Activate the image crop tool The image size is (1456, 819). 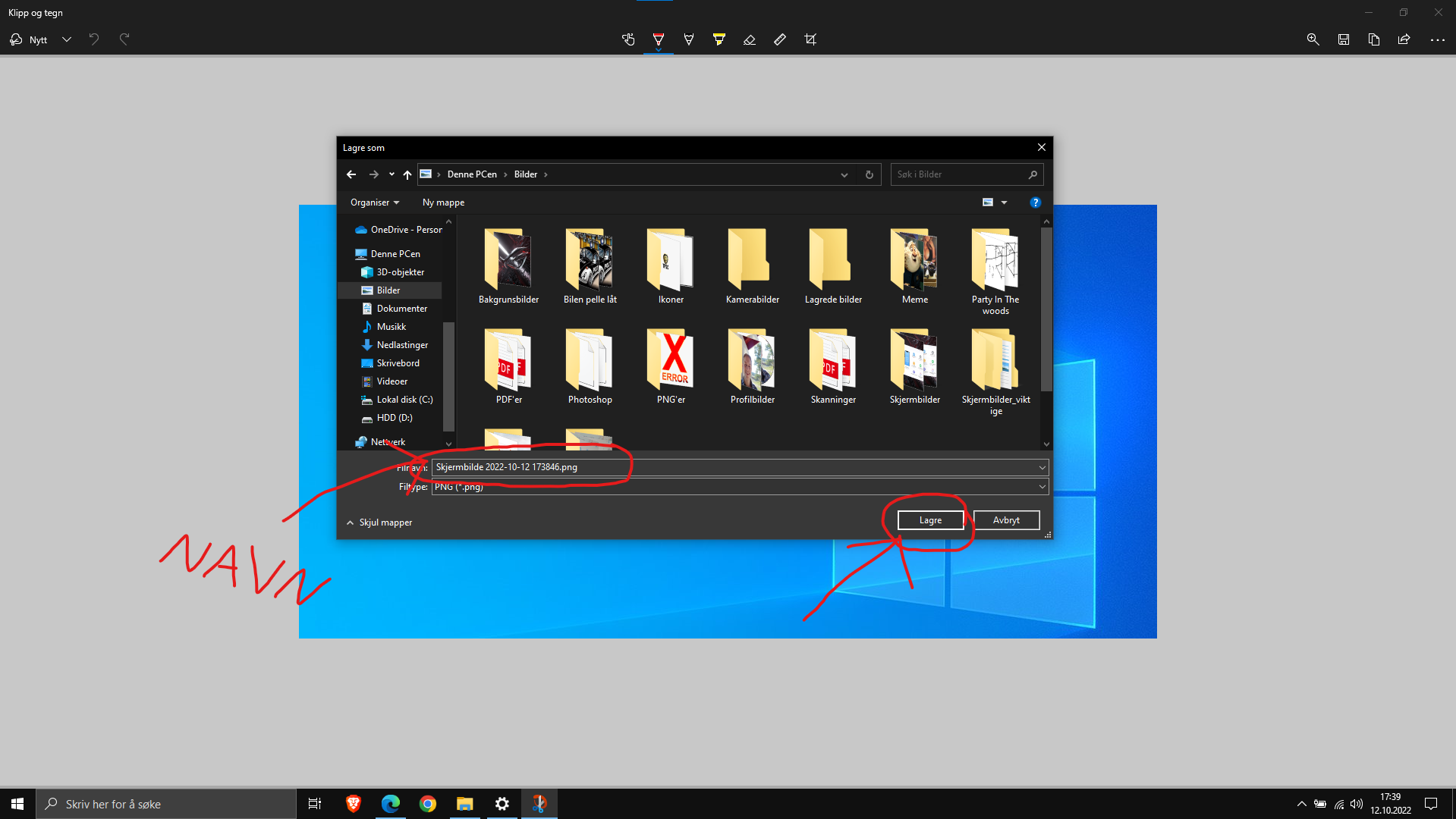click(810, 39)
